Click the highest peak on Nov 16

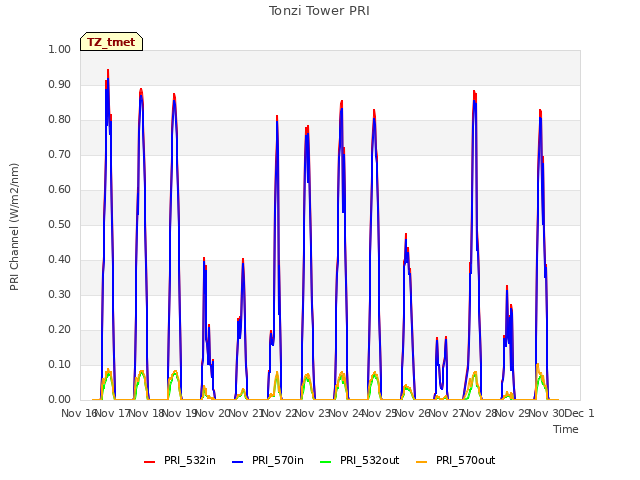pyautogui.click(x=108, y=71)
